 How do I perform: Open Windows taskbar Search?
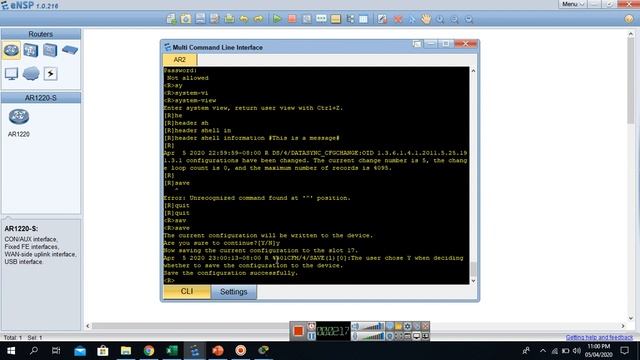(34, 351)
